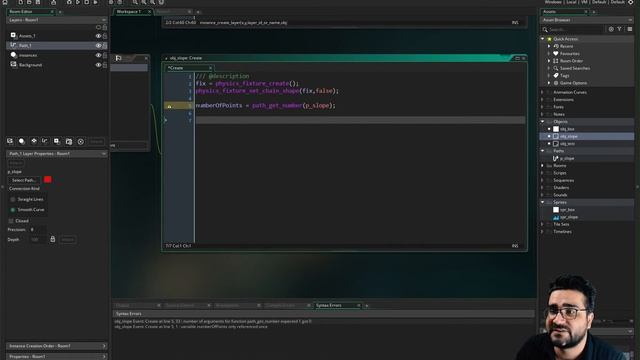Click the Tags icon in Quick Access
This screenshot has width=640, height=360.
tap(556, 76)
